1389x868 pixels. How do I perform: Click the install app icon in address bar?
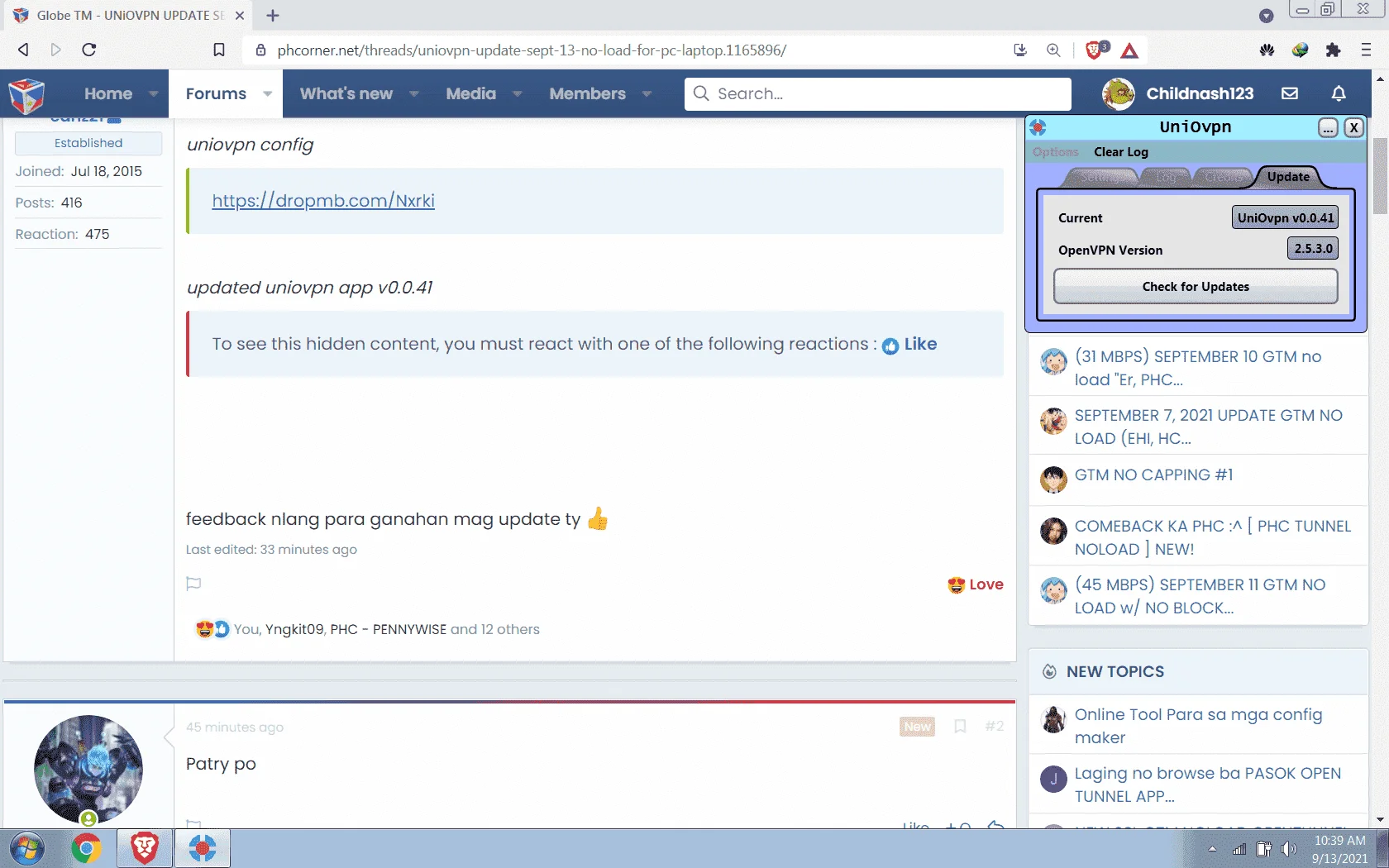[x=1020, y=50]
